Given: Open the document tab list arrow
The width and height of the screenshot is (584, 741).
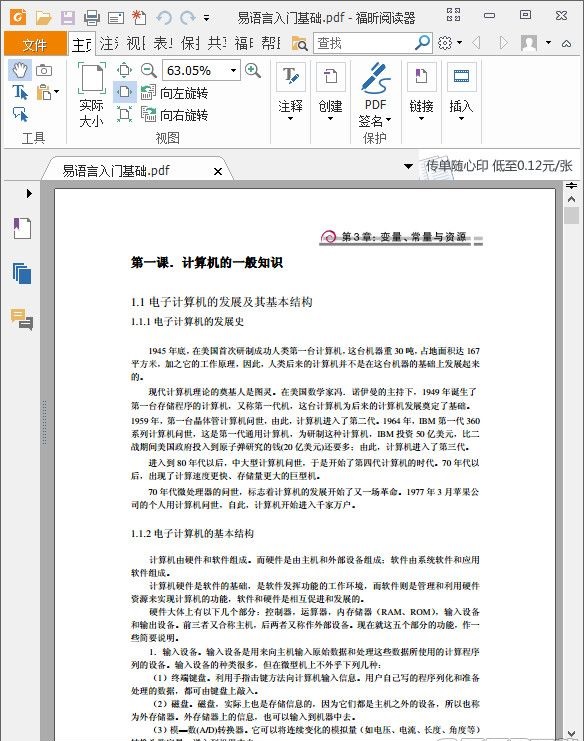Looking at the screenshot, I should tap(408, 166).
